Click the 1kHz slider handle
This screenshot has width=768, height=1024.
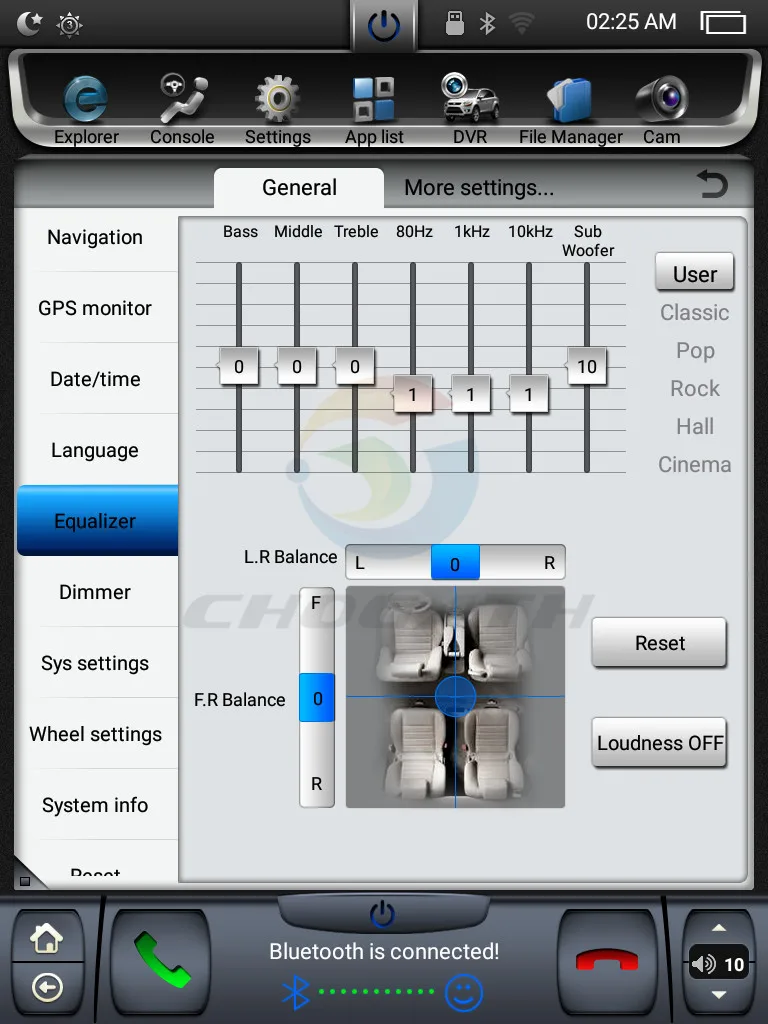click(470, 394)
